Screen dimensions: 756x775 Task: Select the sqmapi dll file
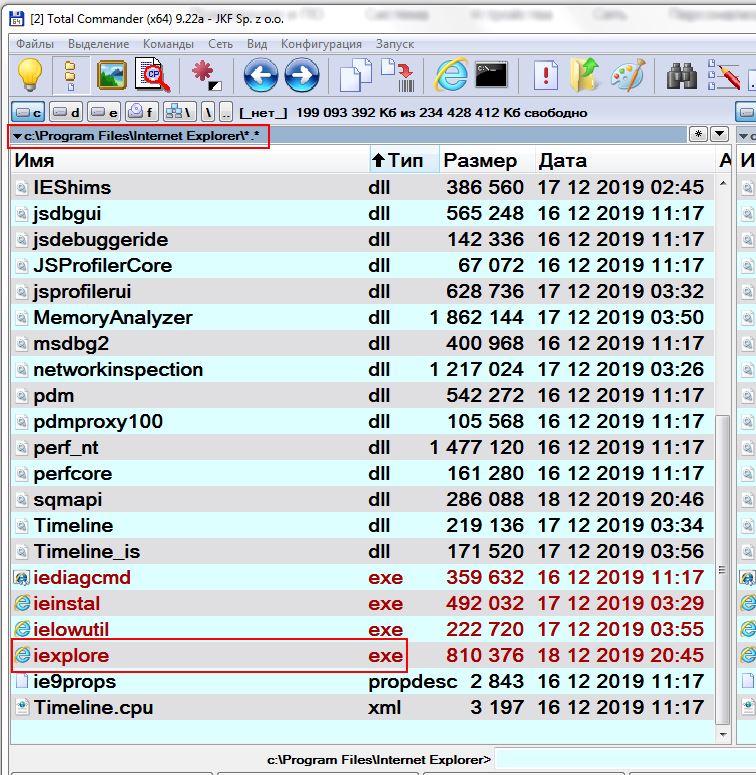(362, 499)
